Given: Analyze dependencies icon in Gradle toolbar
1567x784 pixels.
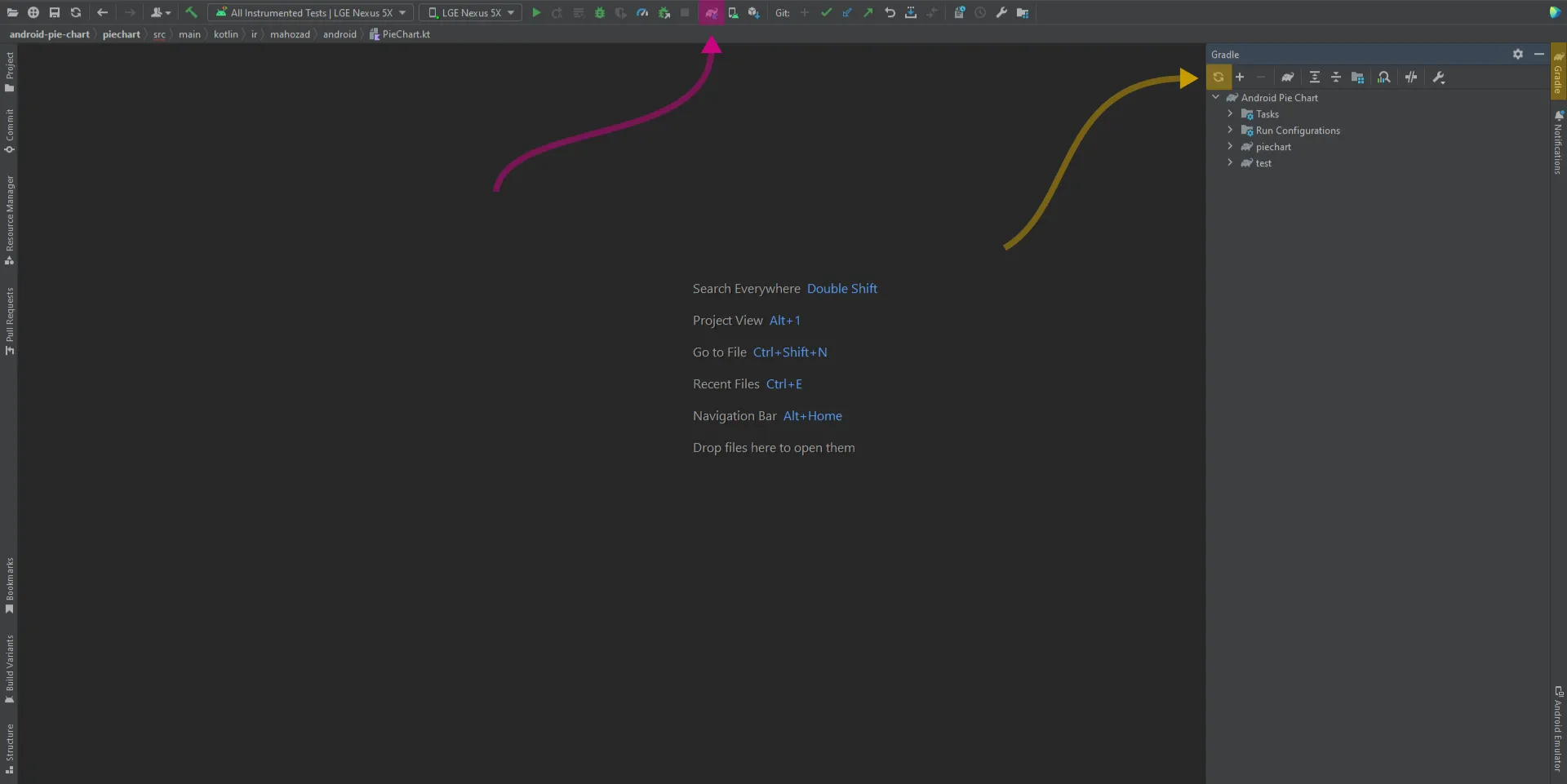Looking at the screenshot, I should (x=1384, y=77).
